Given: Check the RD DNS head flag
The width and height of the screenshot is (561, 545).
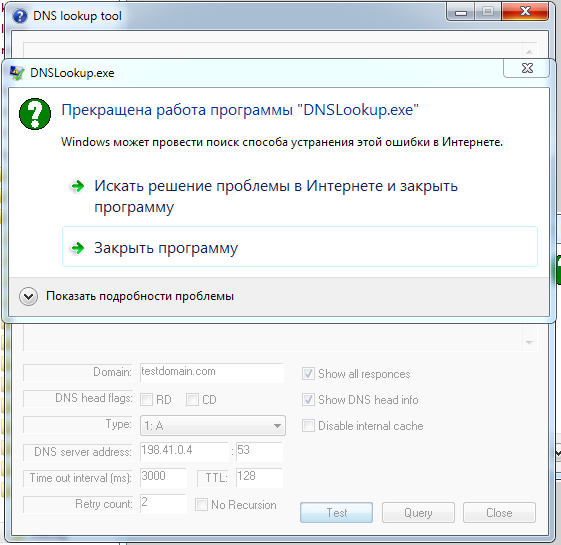Looking at the screenshot, I should coord(146,399).
